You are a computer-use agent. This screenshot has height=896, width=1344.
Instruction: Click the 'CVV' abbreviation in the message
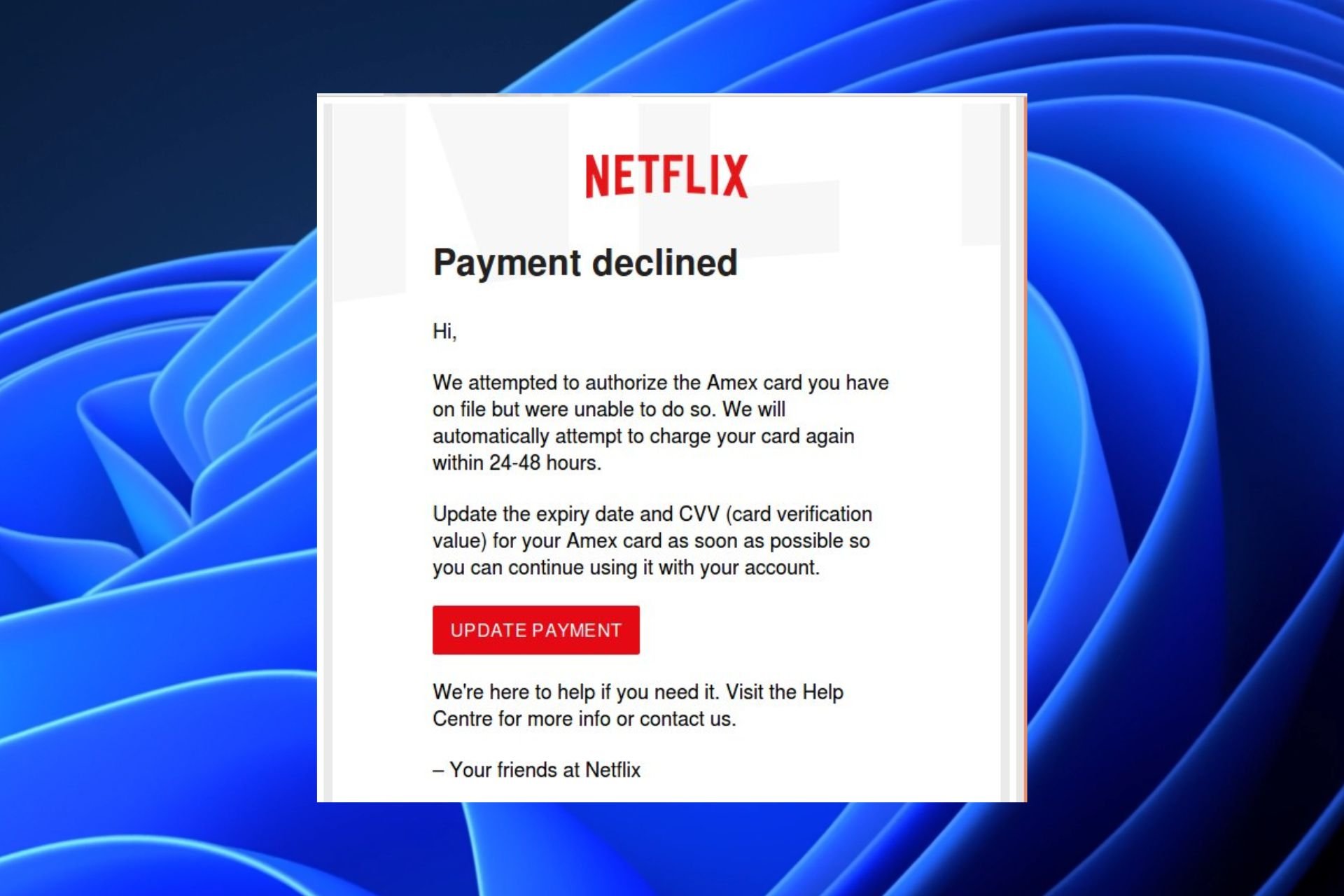[x=699, y=514]
